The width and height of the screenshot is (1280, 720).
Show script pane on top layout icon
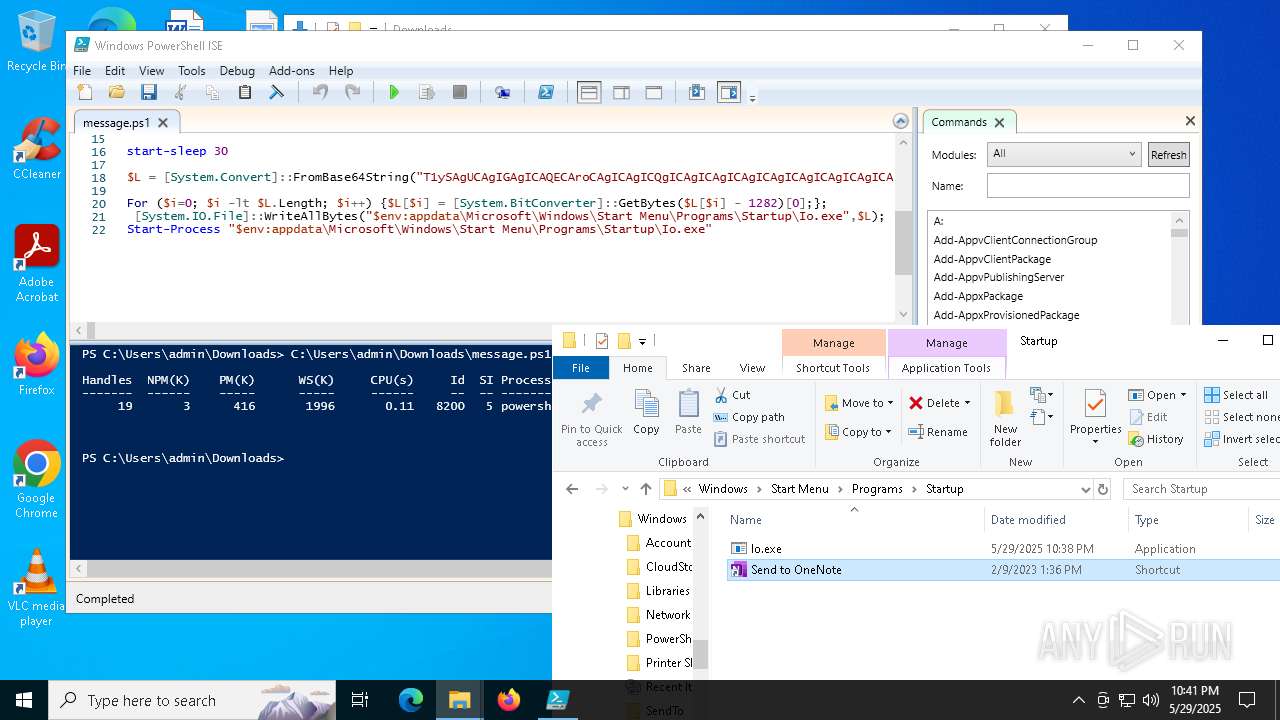pyautogui.click(x=589, y=93)
